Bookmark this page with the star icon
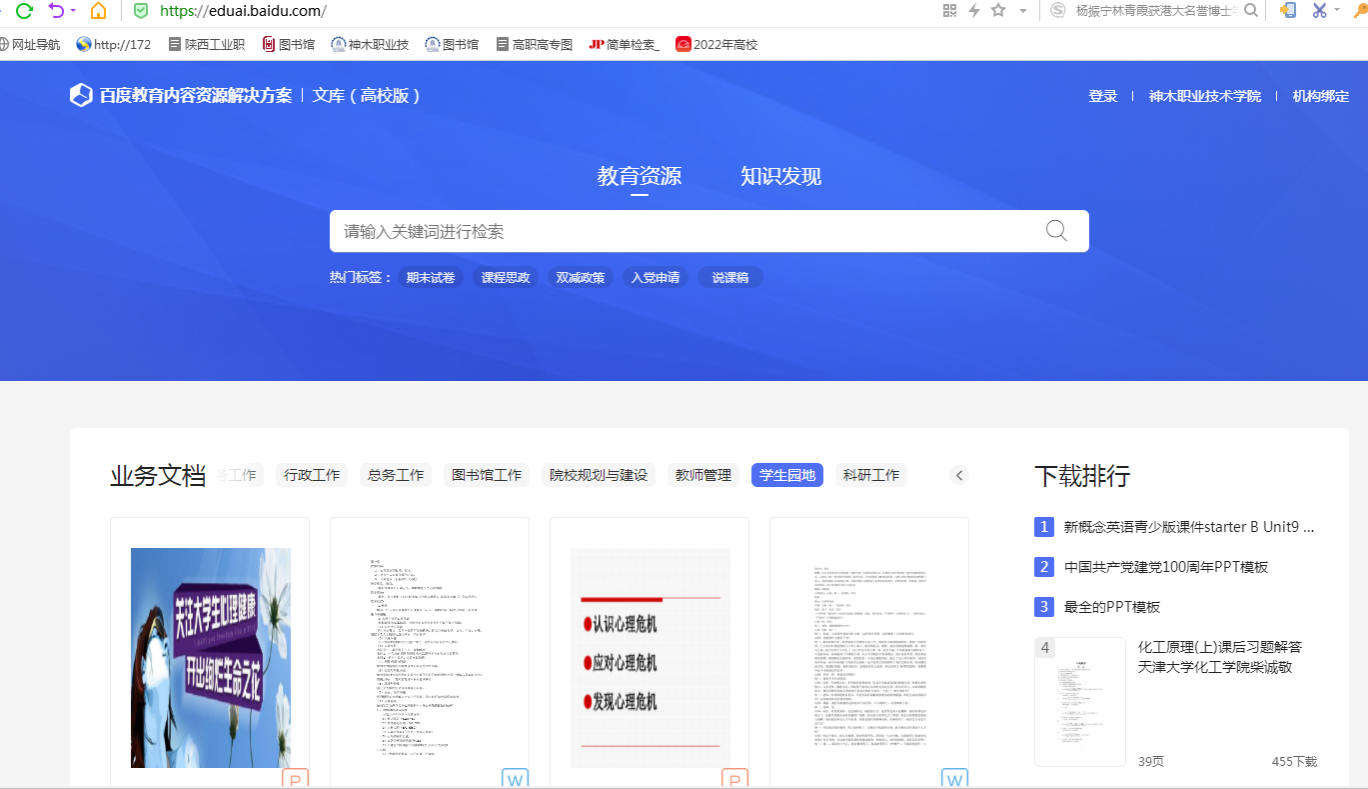Image resolution: width=1368 pixels, height=789 pixels. [998, 11]
